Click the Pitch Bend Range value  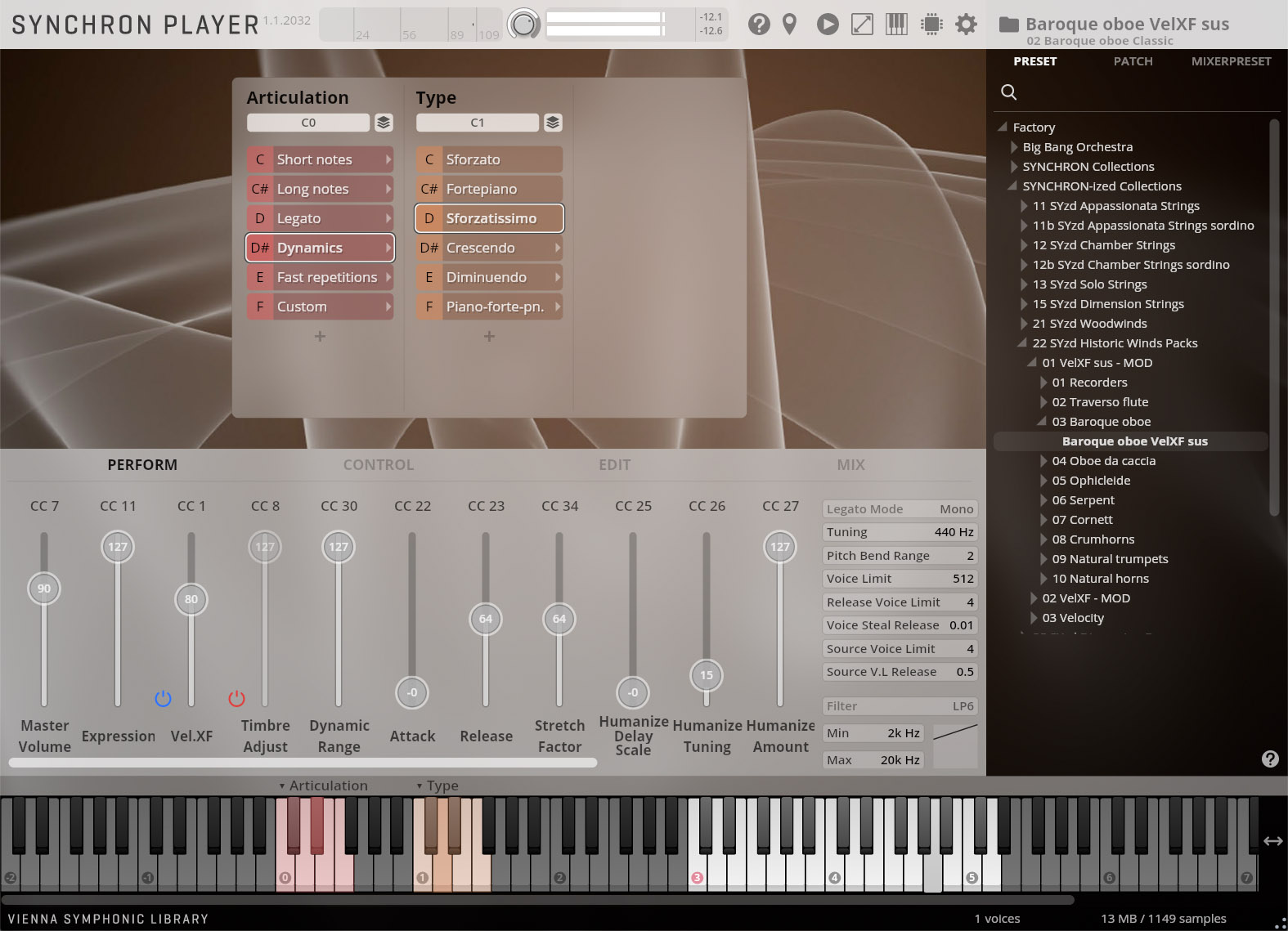[x=970, y=556]
